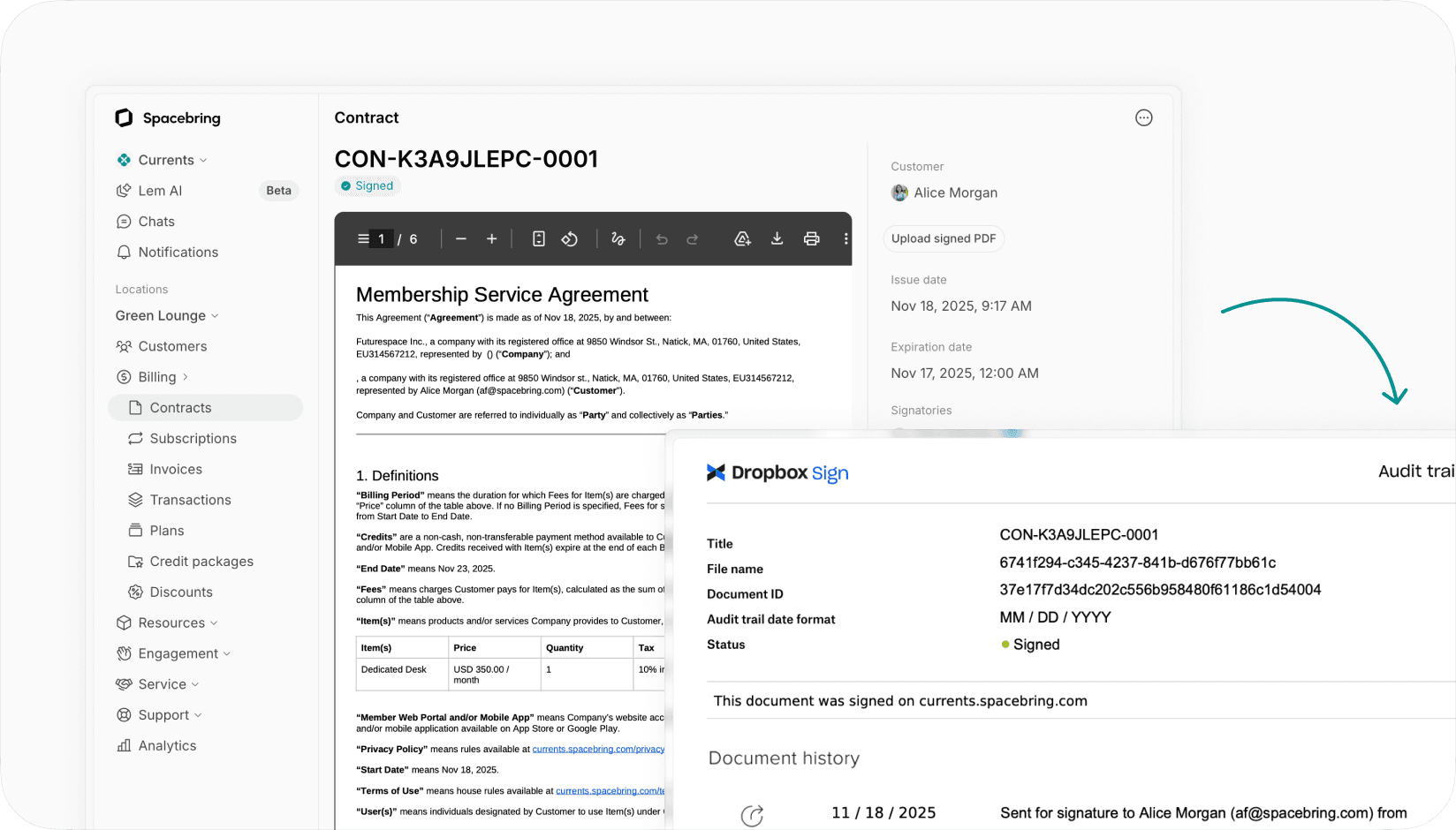The height and width of the screenshot is (830, 1456).
Task: Click the MM / DD / YYYY format value
Action: click(1055, 618)
